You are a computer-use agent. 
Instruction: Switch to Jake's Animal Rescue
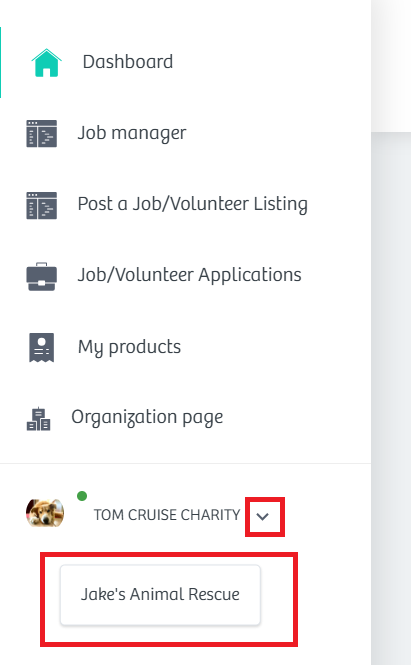pyautogui.click(x=160, y=595)
